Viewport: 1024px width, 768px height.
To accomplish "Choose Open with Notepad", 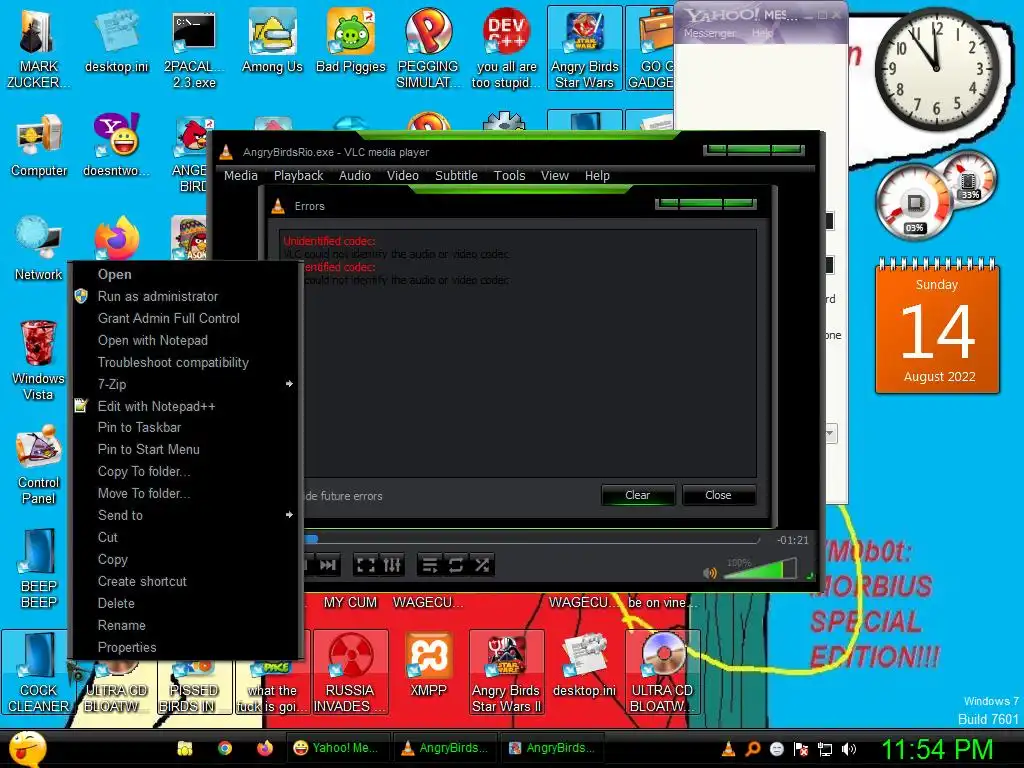I will (x=185, y=340).
